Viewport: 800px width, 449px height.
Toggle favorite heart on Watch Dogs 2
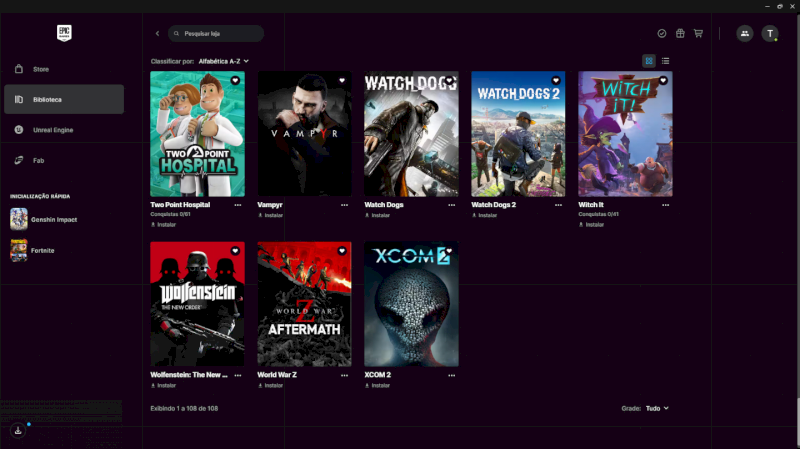[556, 81]
